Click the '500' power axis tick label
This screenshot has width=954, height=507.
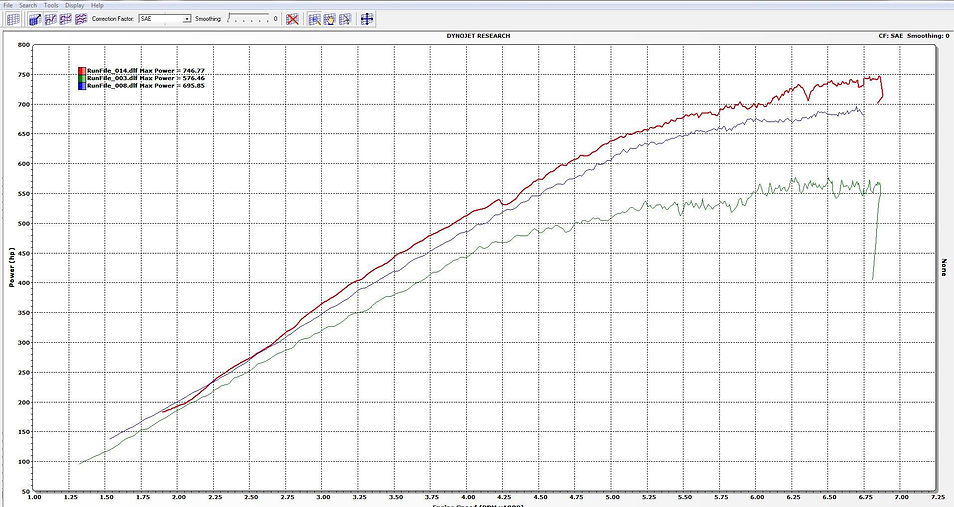tap(24, 224)
